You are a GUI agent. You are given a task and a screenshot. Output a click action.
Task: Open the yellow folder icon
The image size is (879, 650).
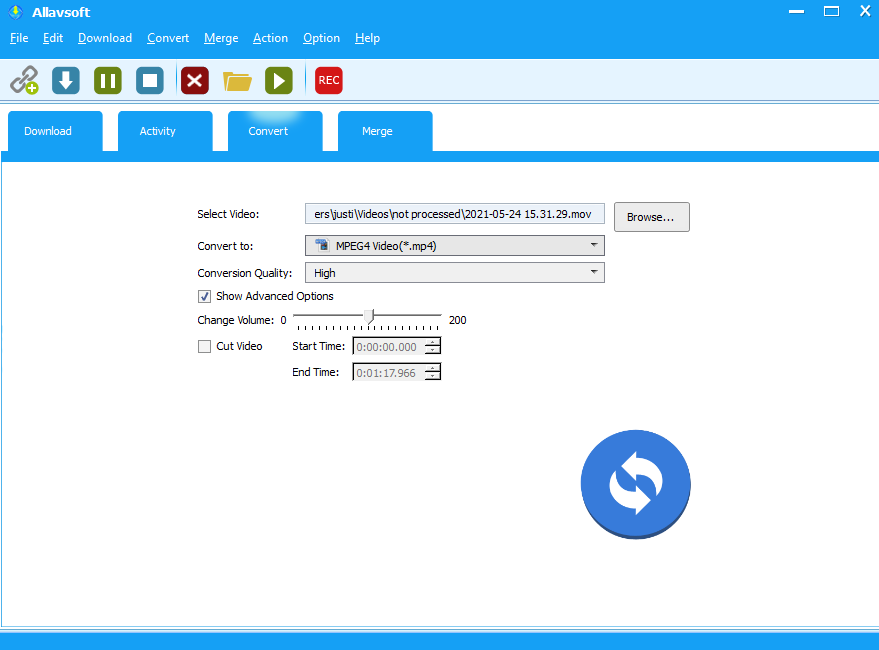[x=237, y=80]
